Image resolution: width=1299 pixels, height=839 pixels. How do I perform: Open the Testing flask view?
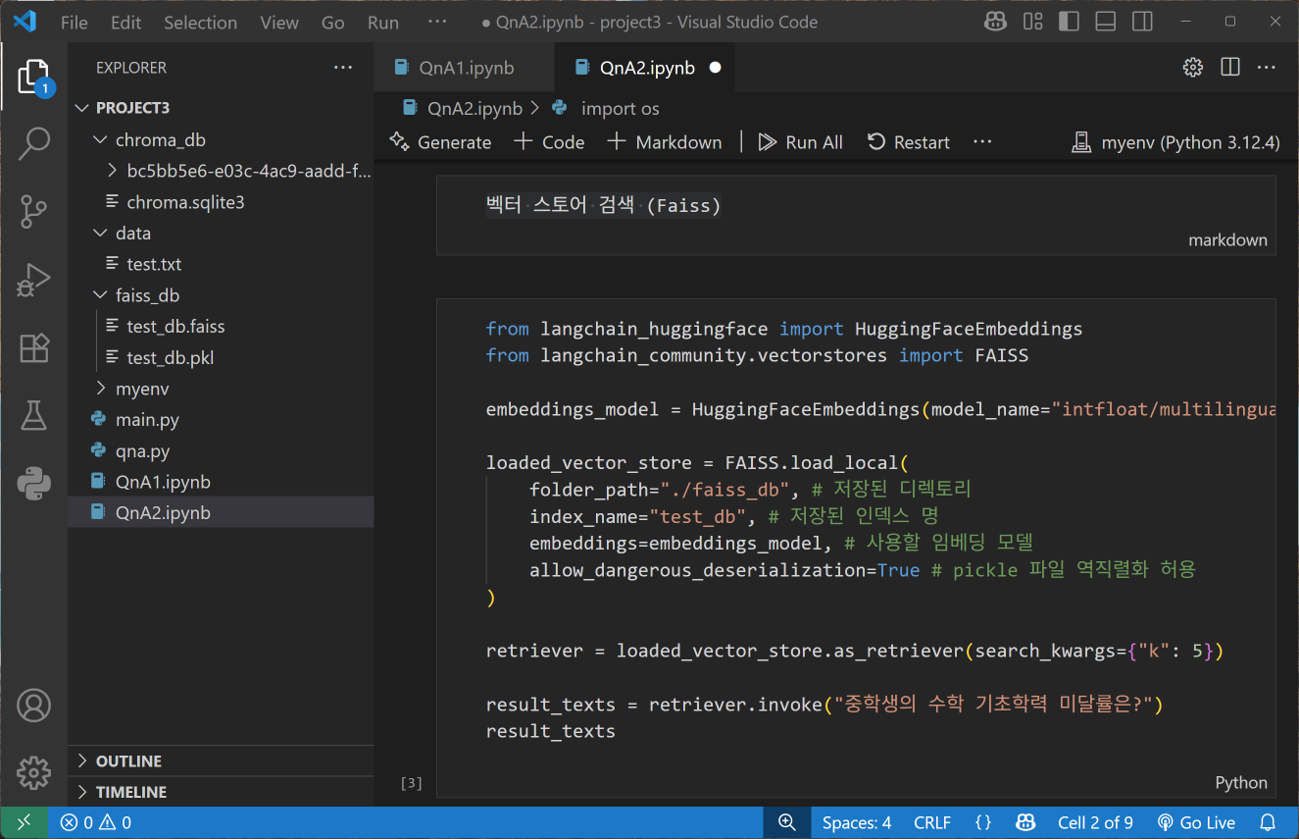[x=34, y=415]
